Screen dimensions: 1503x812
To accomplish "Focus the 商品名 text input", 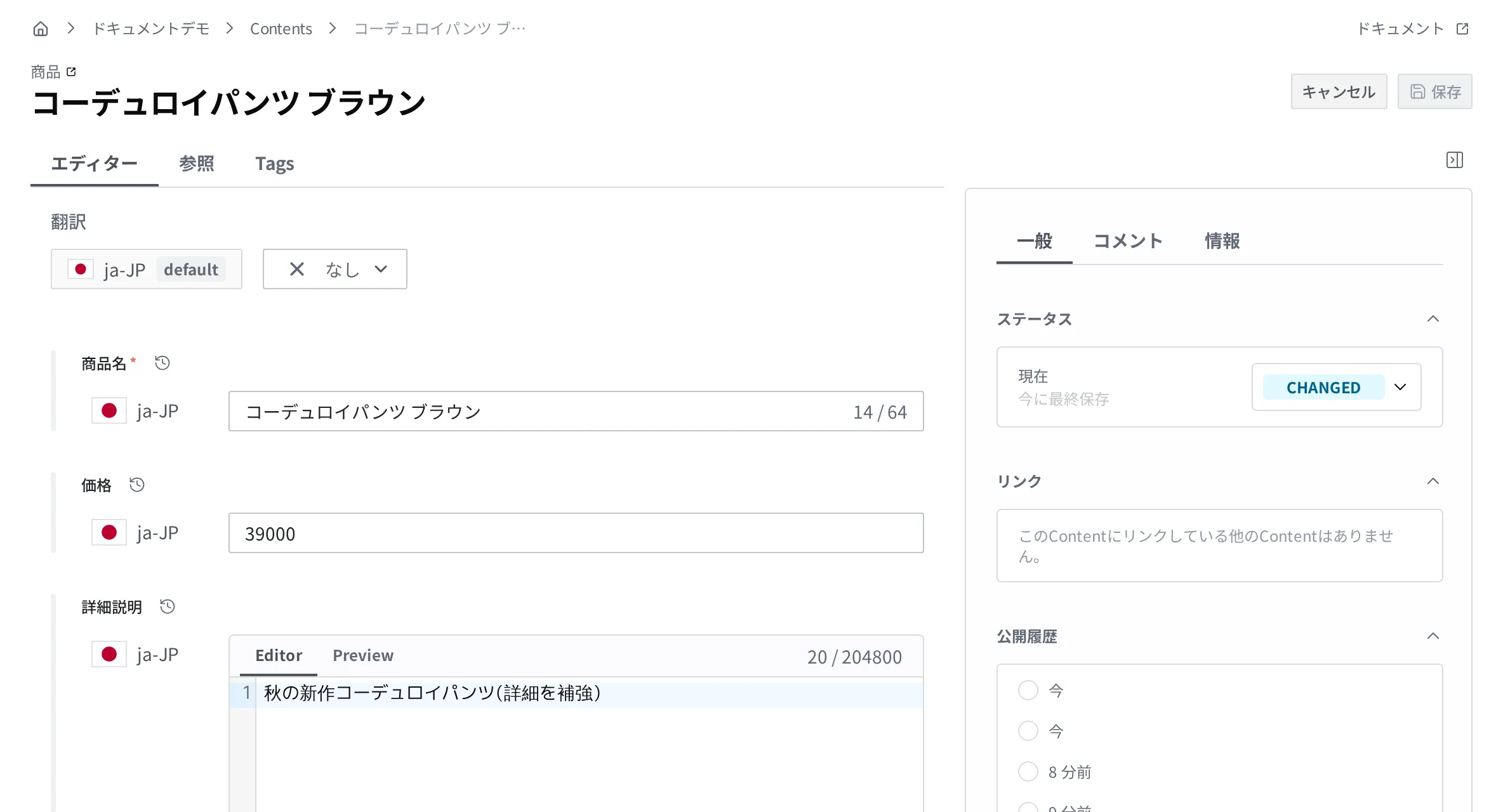I will tap(576, 411).
